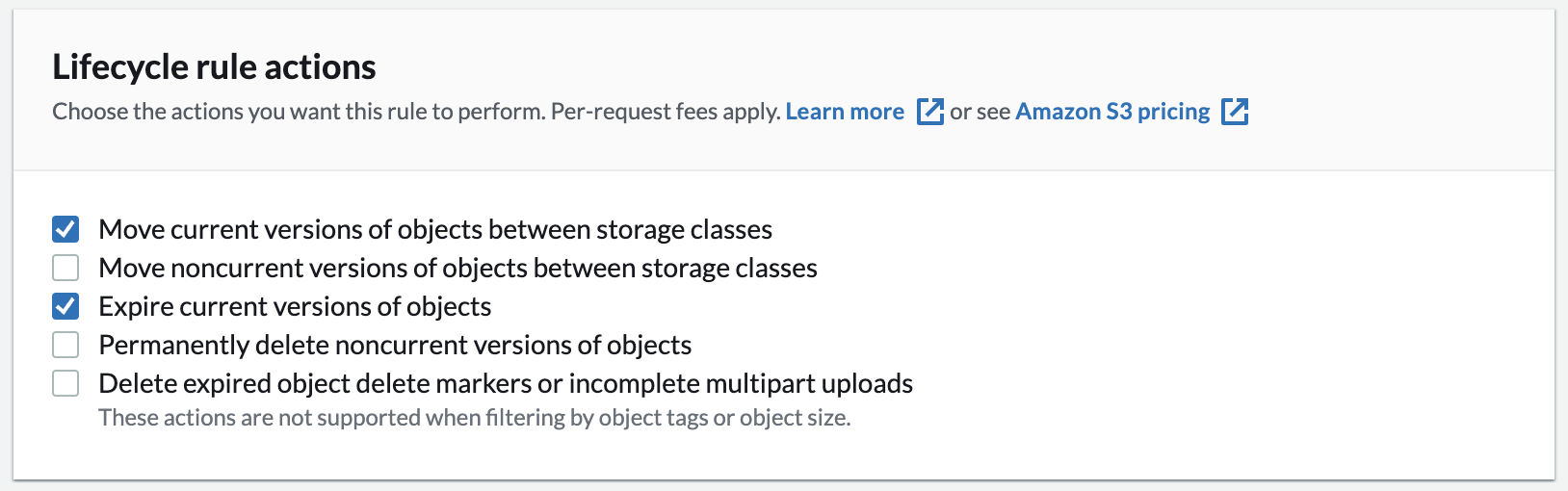
Task: Click the label text 'Move noncurrent versions of objects between storage classes'
Action: coord(457,268)
